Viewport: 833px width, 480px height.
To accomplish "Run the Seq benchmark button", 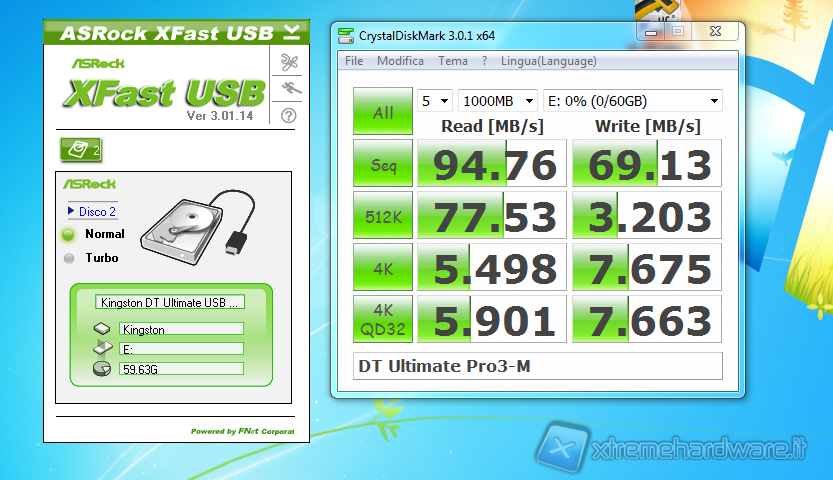I will pyautogui.click(x=383, y=164).
